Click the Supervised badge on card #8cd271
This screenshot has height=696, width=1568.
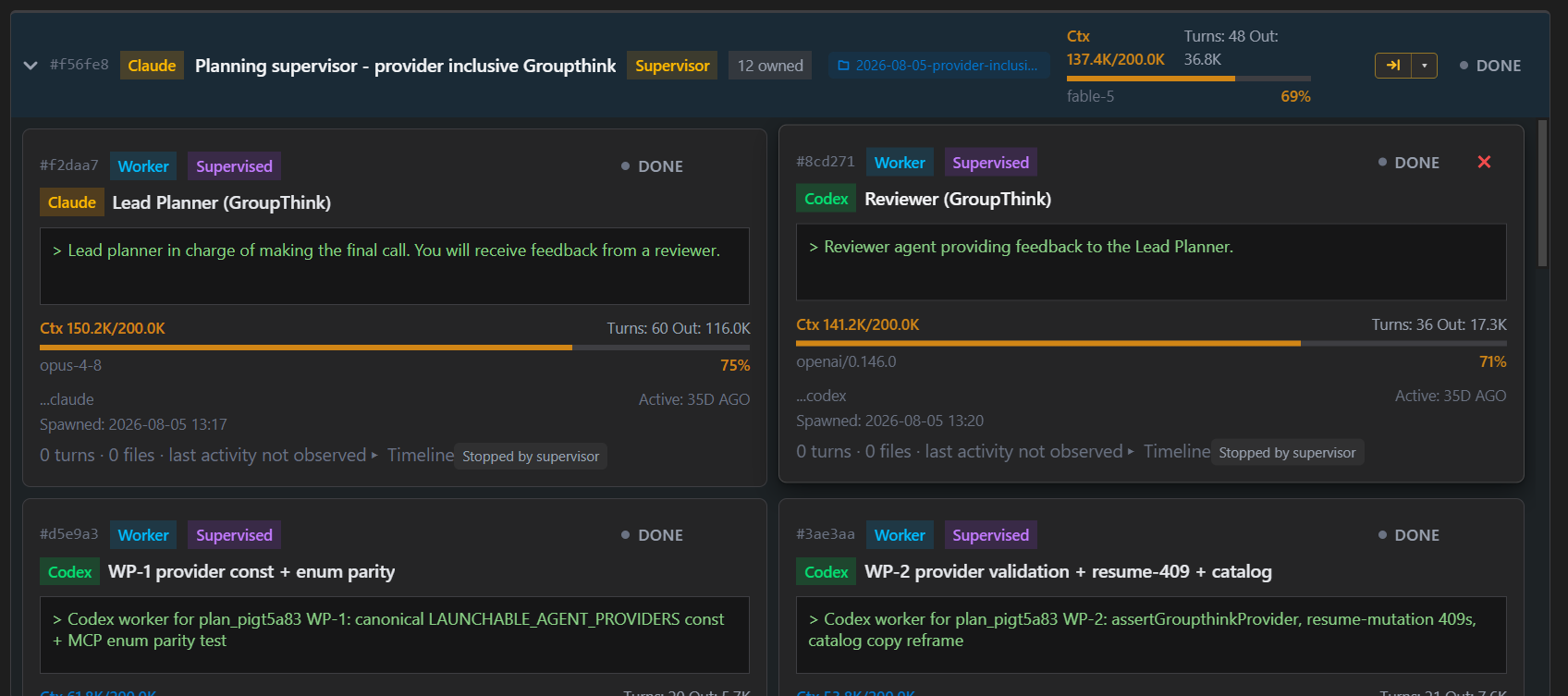990,163
